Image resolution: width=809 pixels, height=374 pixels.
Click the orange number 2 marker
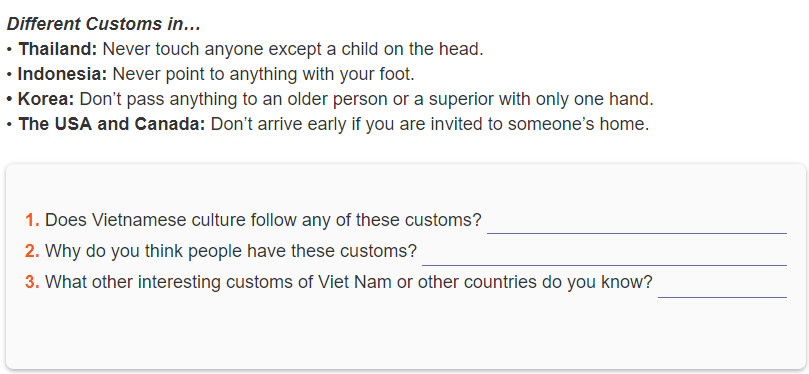click(32, 252)
